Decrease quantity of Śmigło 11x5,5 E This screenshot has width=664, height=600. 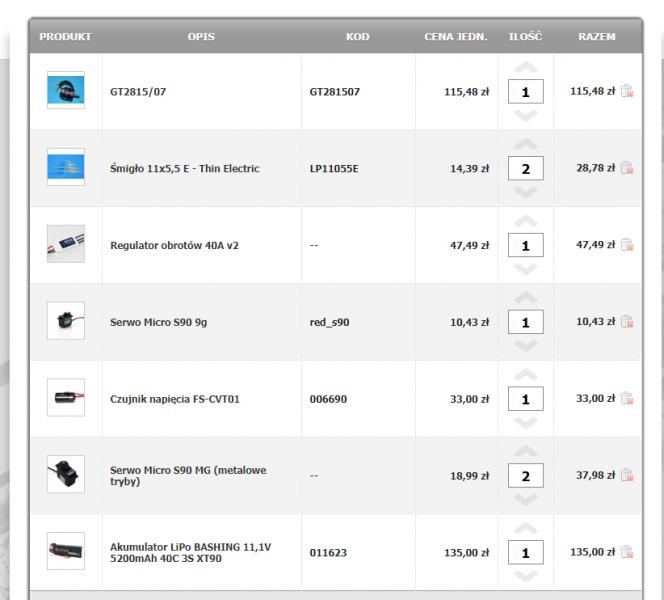click(525, 192)
